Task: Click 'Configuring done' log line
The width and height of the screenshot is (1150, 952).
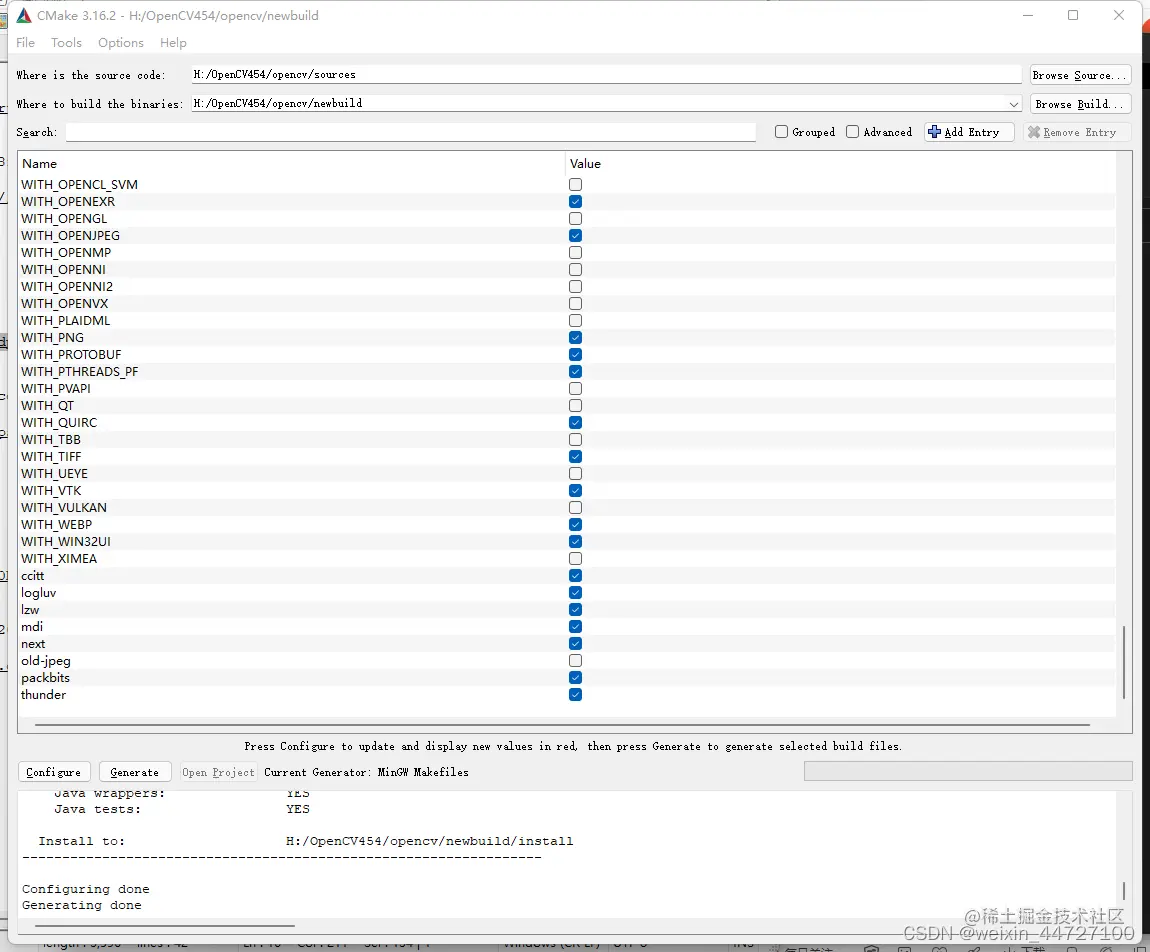Action: click(x=86, y=889)
